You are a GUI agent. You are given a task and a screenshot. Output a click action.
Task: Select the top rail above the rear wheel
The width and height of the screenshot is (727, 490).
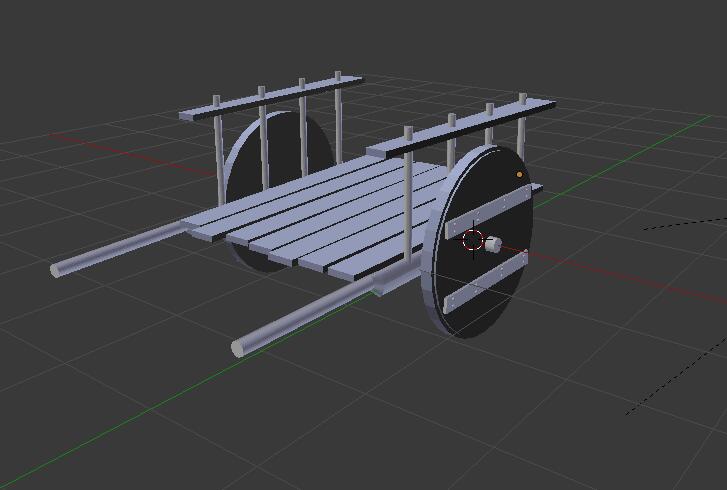click(x=271, y=98)
